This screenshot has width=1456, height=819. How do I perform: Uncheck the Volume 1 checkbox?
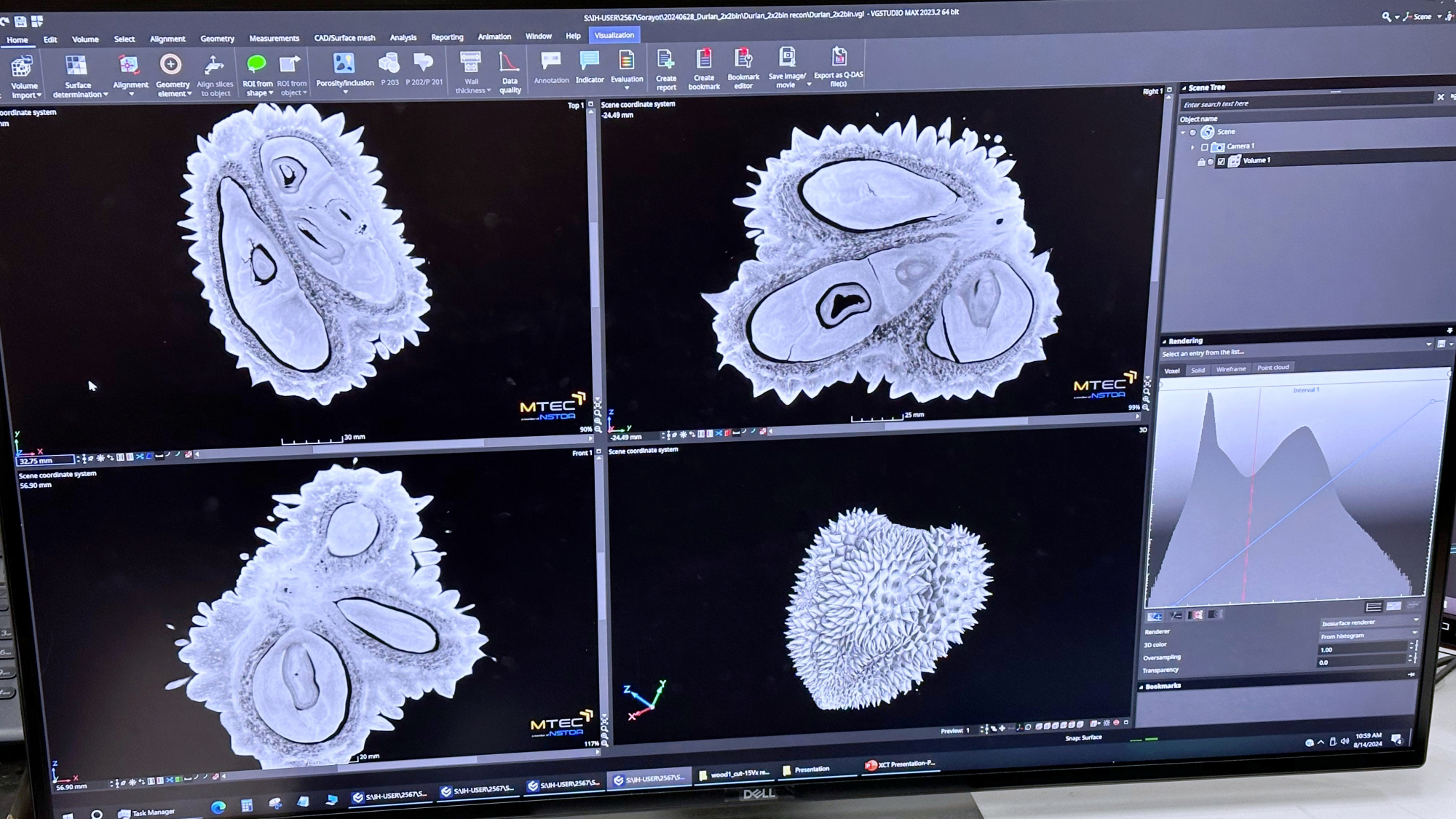1221,162
